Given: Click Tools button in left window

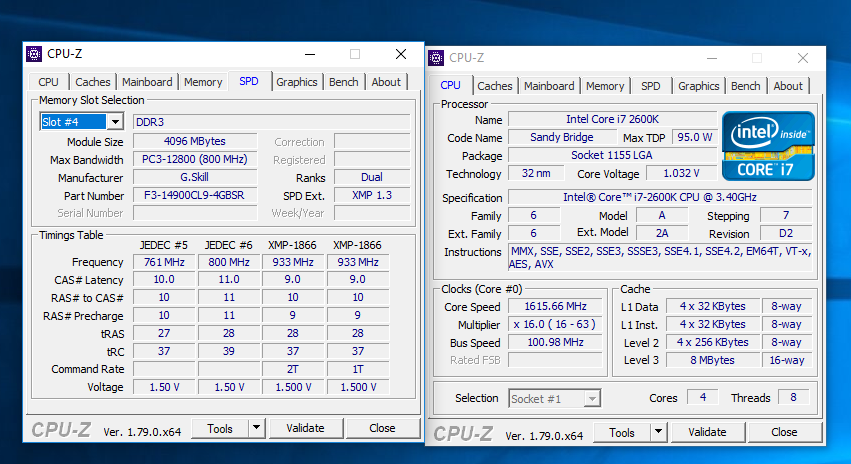Looking at the screenshot, I should [x=220, y=429].
